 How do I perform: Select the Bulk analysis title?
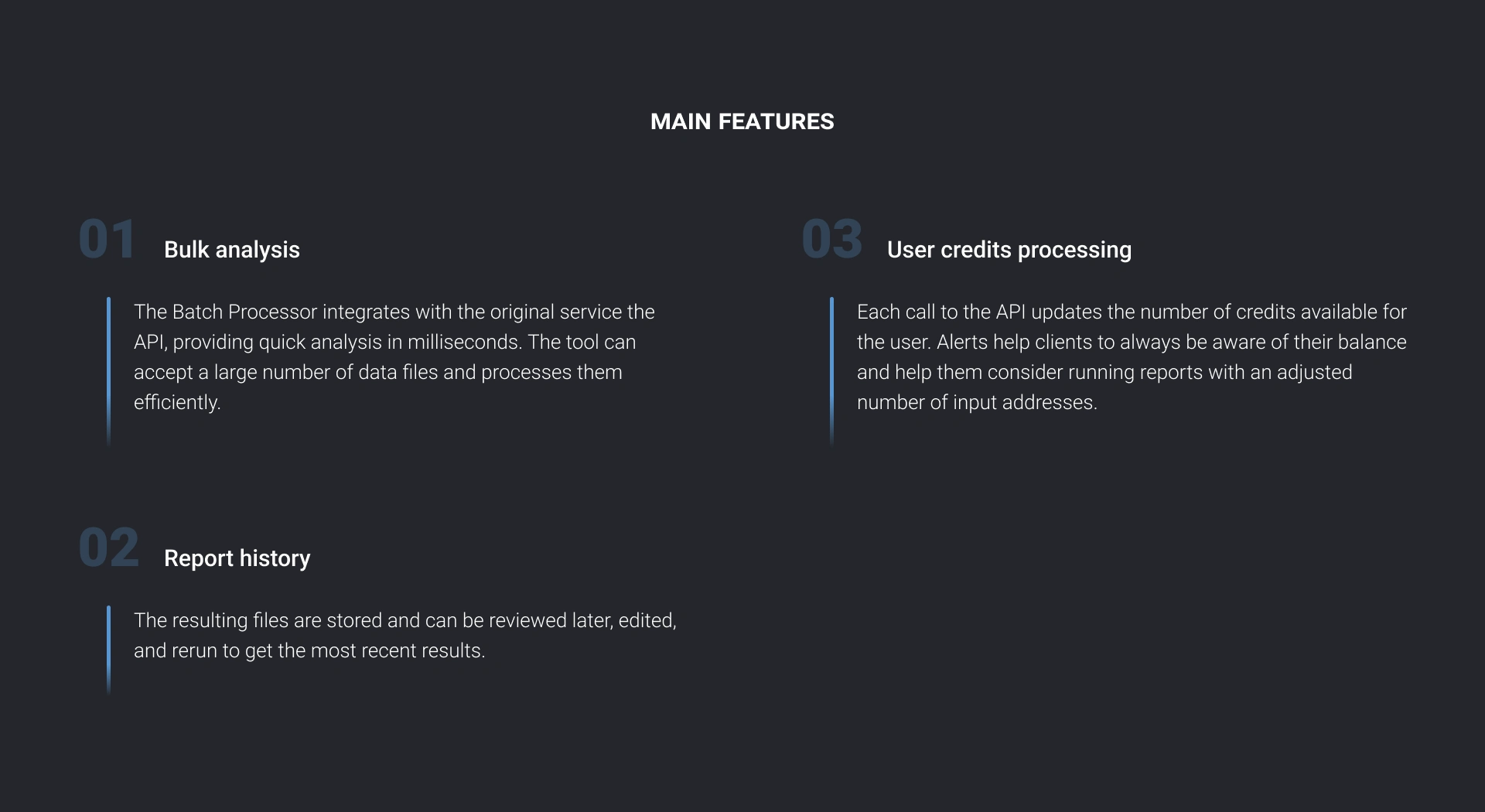click(232, 250)
